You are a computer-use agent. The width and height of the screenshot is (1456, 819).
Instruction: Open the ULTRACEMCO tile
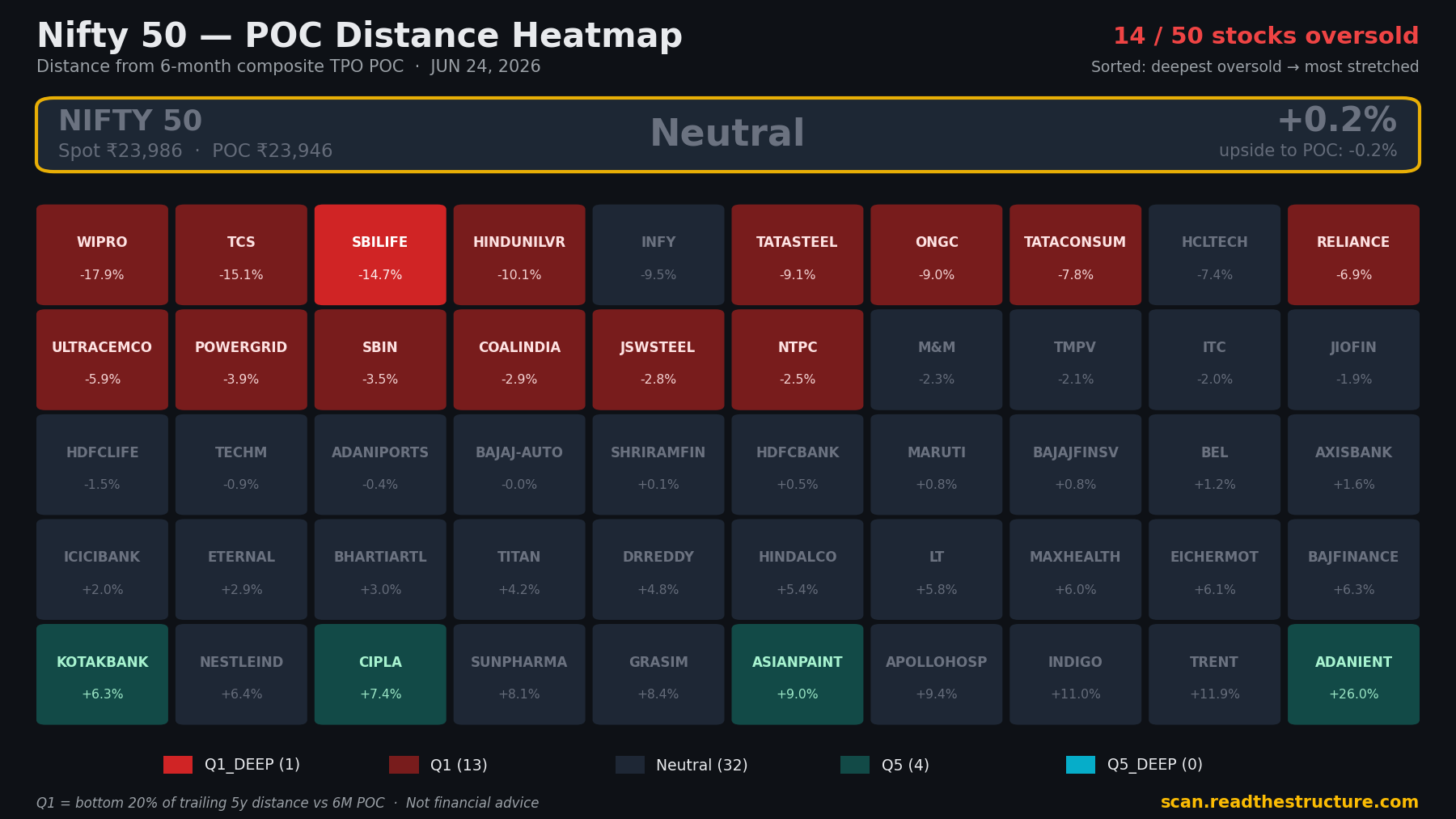click(102, 360)
